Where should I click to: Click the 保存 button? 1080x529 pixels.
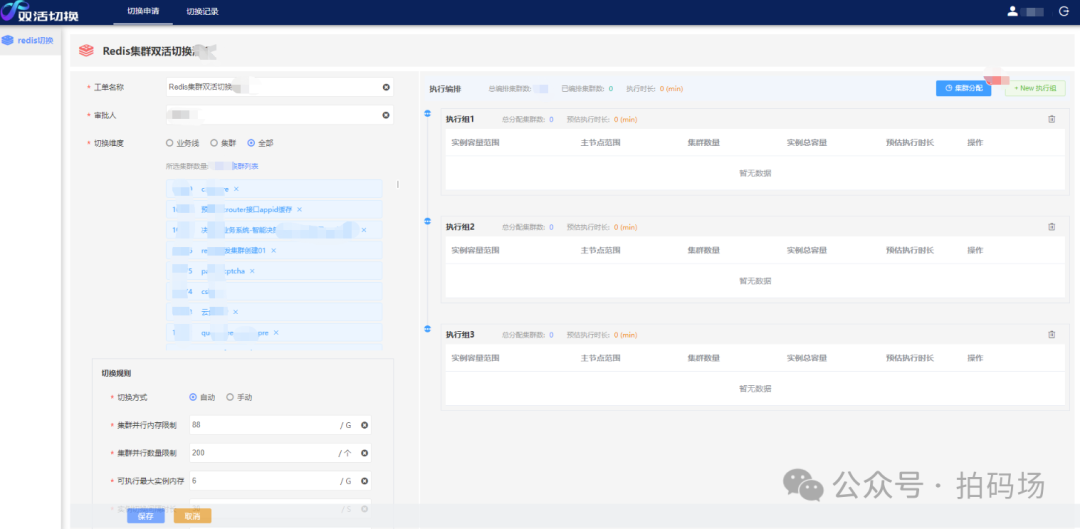point(145,516)
